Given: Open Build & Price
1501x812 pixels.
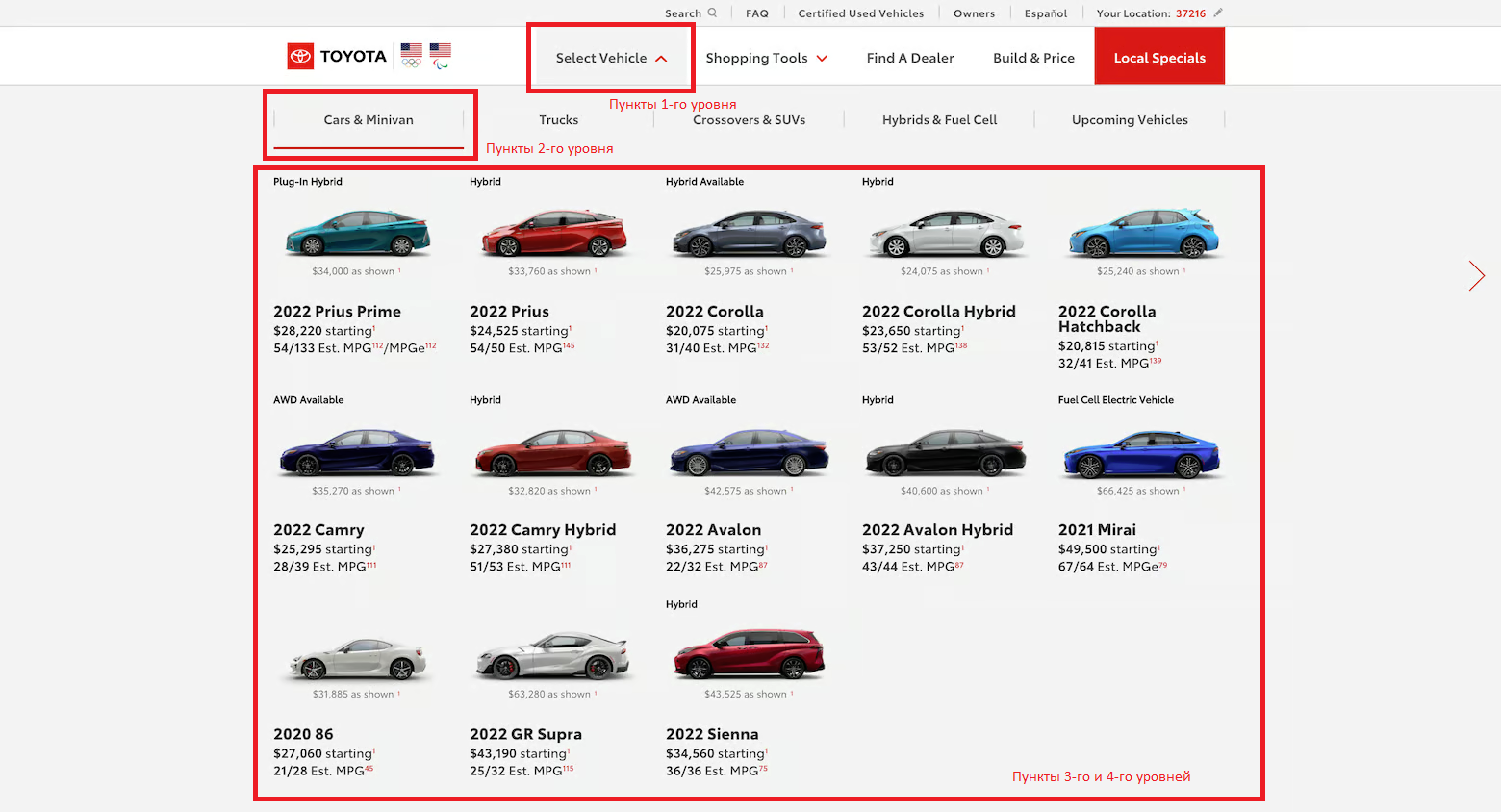Looking at the screenshot, I should [1033, 58].
